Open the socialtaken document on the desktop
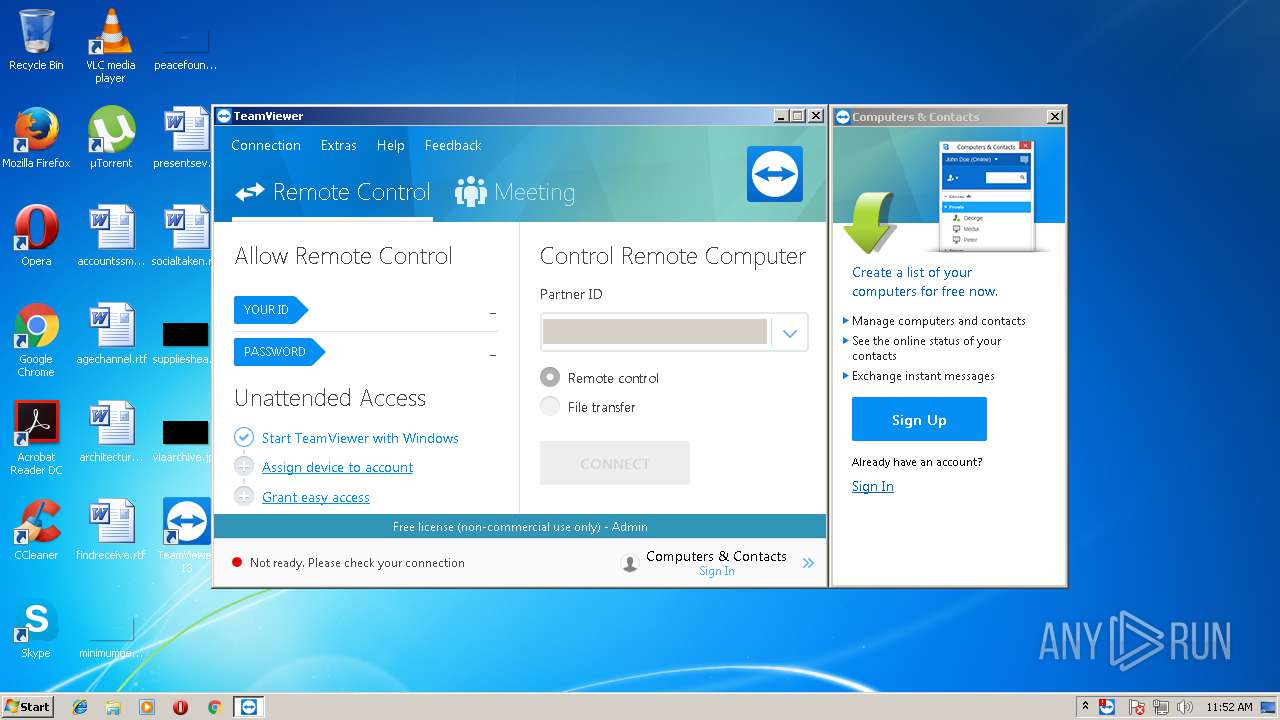Screen dimensions: 1280x720 [x=184, y=236]
